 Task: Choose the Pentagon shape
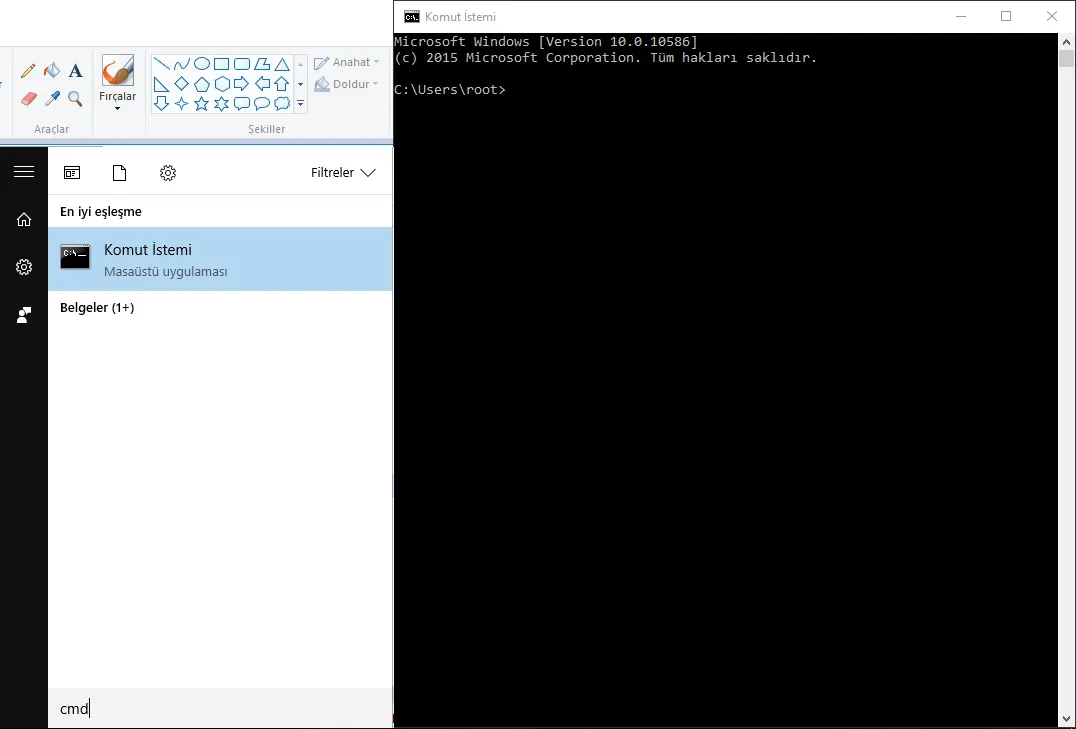pos(202,84)
